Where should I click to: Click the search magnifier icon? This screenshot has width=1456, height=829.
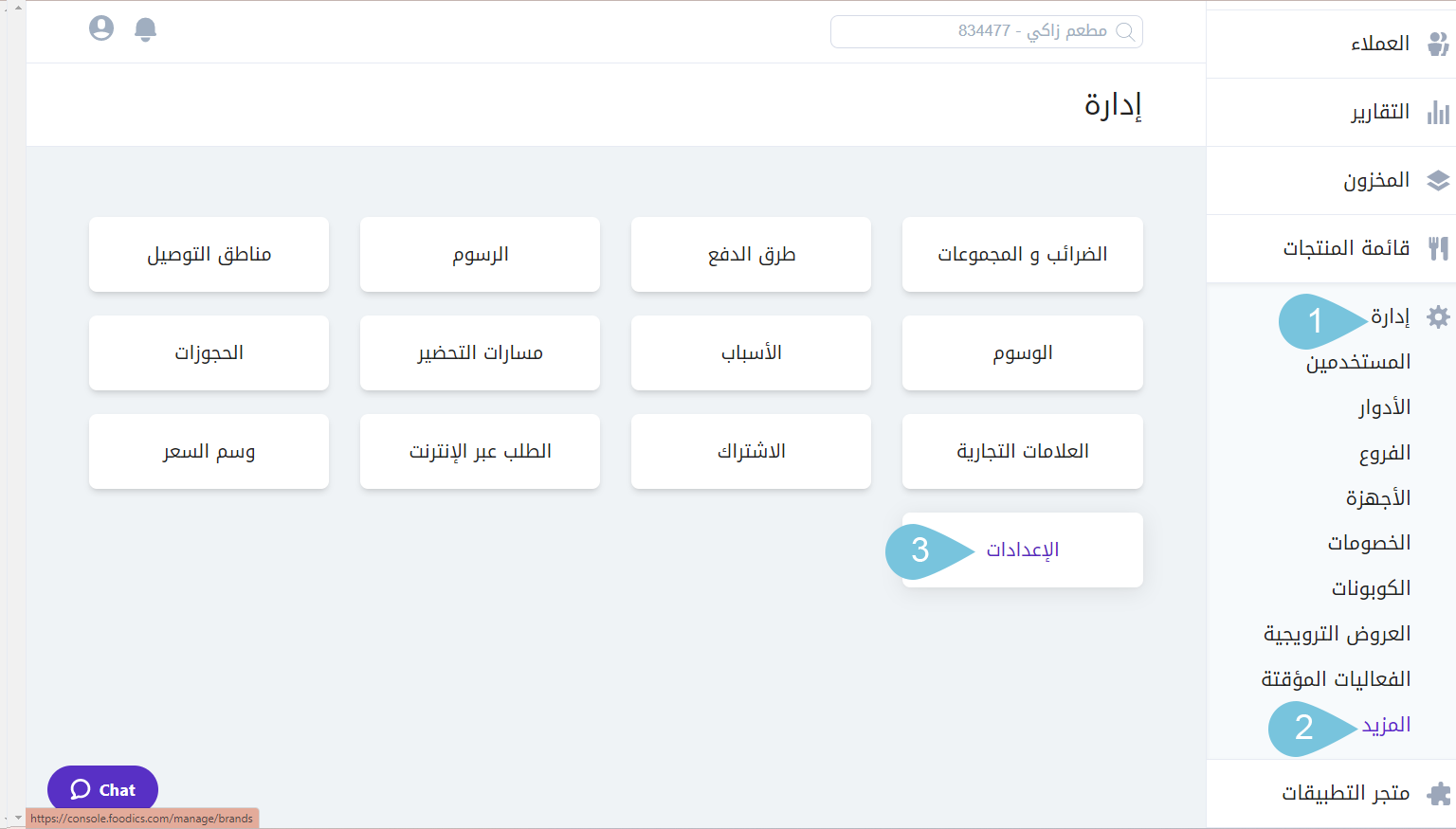(x=1126, y=31)
